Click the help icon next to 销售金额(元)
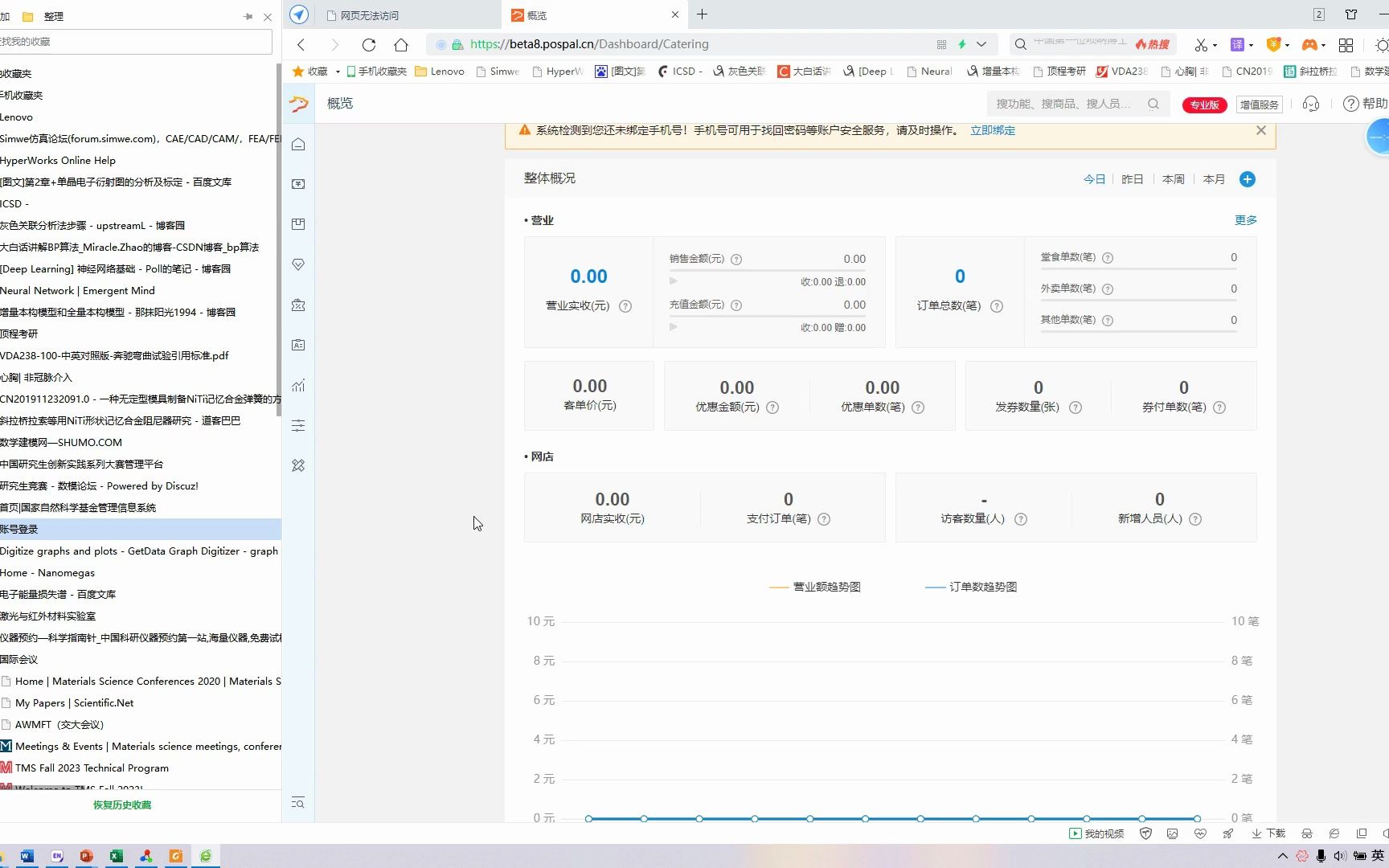 (736, 260)
